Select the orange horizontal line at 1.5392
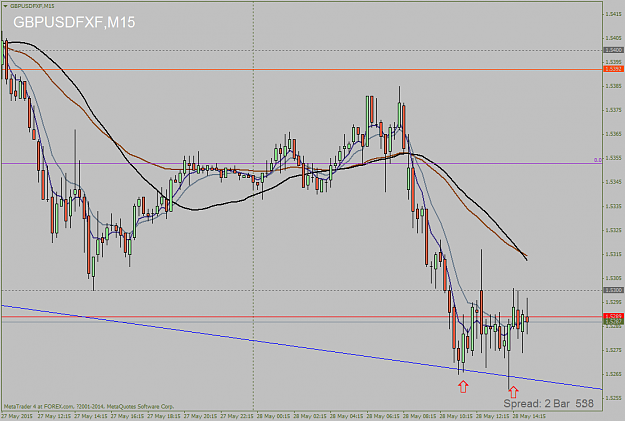This screenshot has width=625, height=421. (x=301, y=69)
